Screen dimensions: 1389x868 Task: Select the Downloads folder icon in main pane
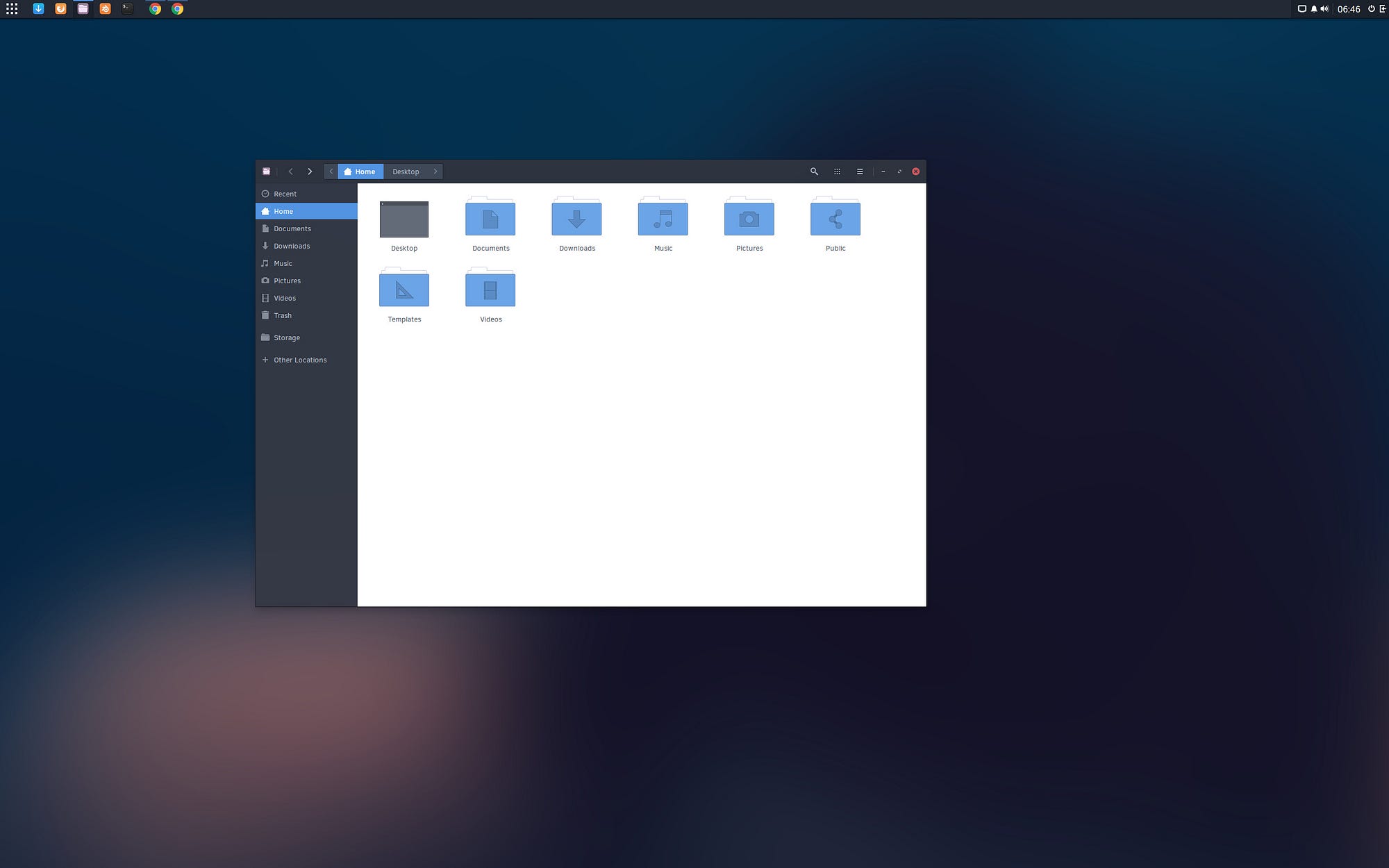click(x=576, y=216)
